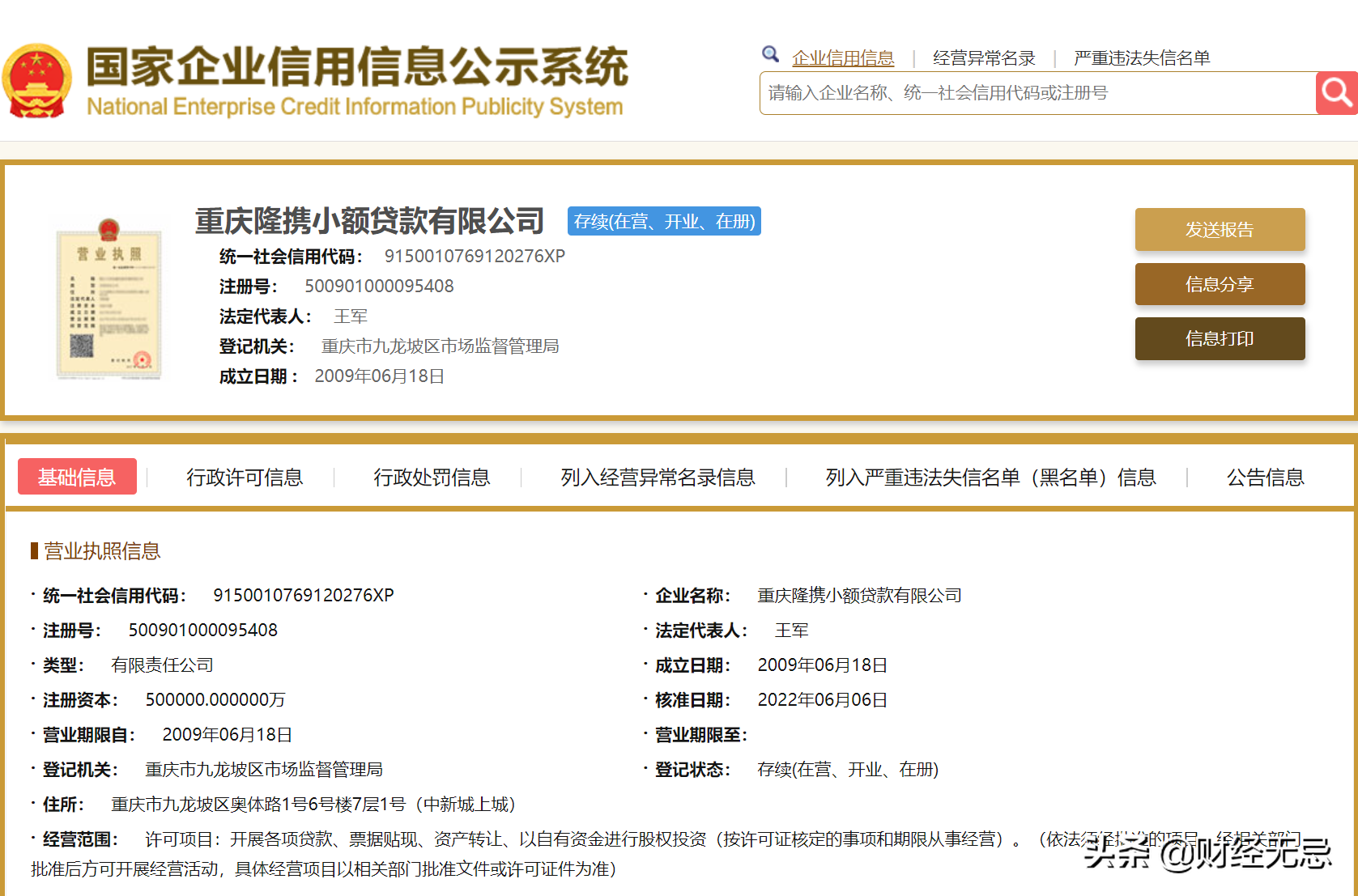Click the 存续(在营、开业、在册) status badge
The width and height of the screenshot is (1358, 896).
[664, 221]
